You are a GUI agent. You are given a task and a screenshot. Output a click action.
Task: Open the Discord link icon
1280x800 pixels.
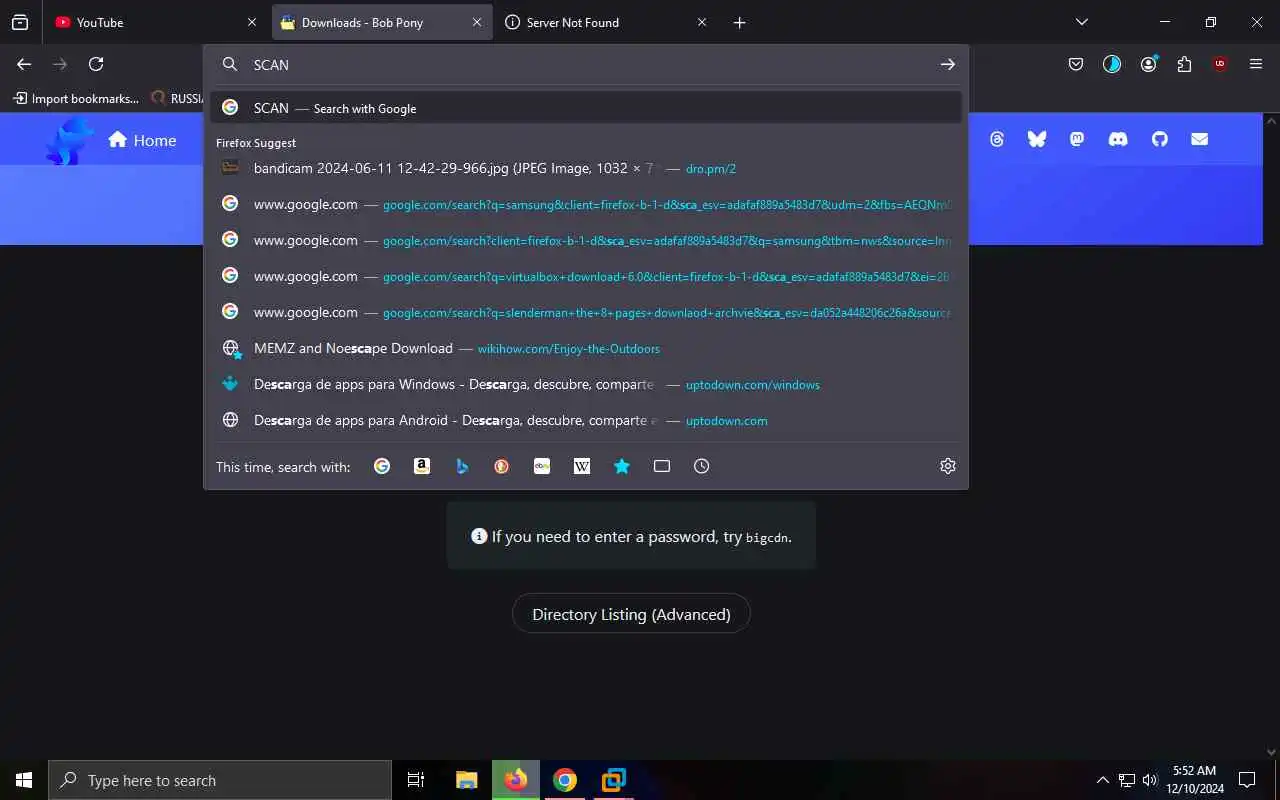pyautogui.click(x=1118, y=139)
